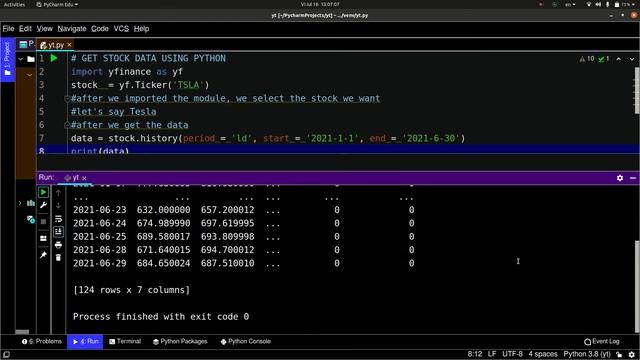Viewport: 640px width, 360px height.
Task: Go up the stack trace arrow
Action: [58, 192]
